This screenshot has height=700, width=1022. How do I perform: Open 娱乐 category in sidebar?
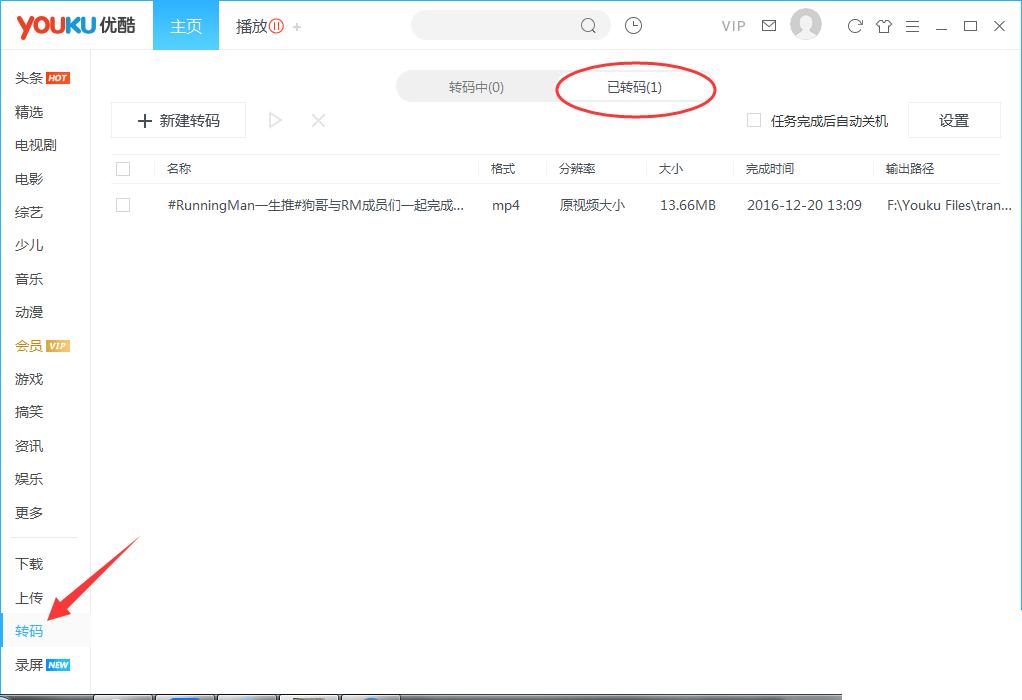click(29, 479)
